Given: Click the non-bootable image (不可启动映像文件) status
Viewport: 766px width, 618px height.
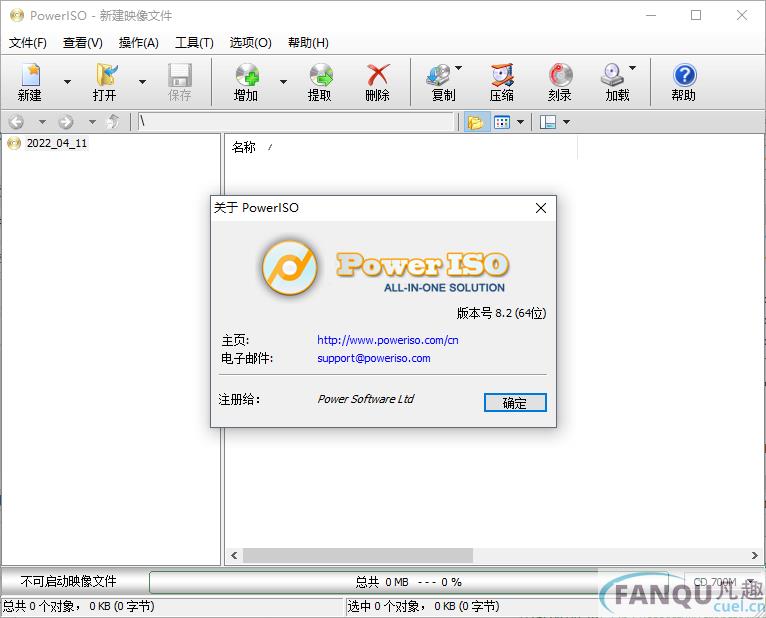Looking at the screenshot, I should pos(68,581).
